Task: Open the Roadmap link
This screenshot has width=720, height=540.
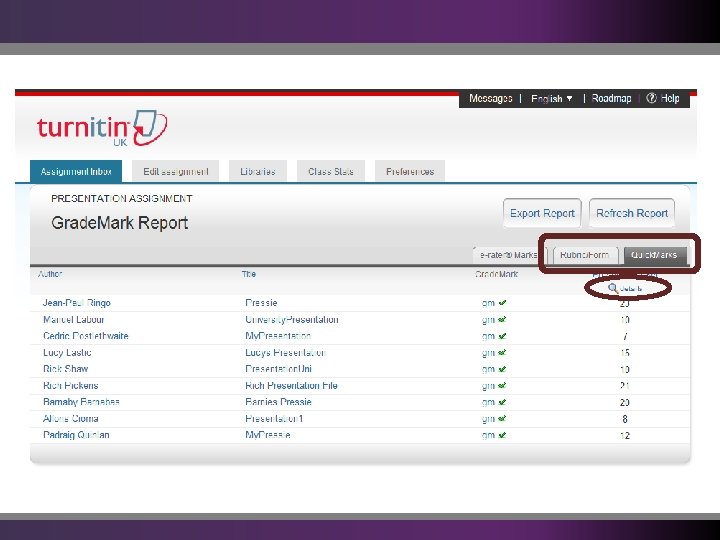Action: pyautogui.click(x=611, y=98)
